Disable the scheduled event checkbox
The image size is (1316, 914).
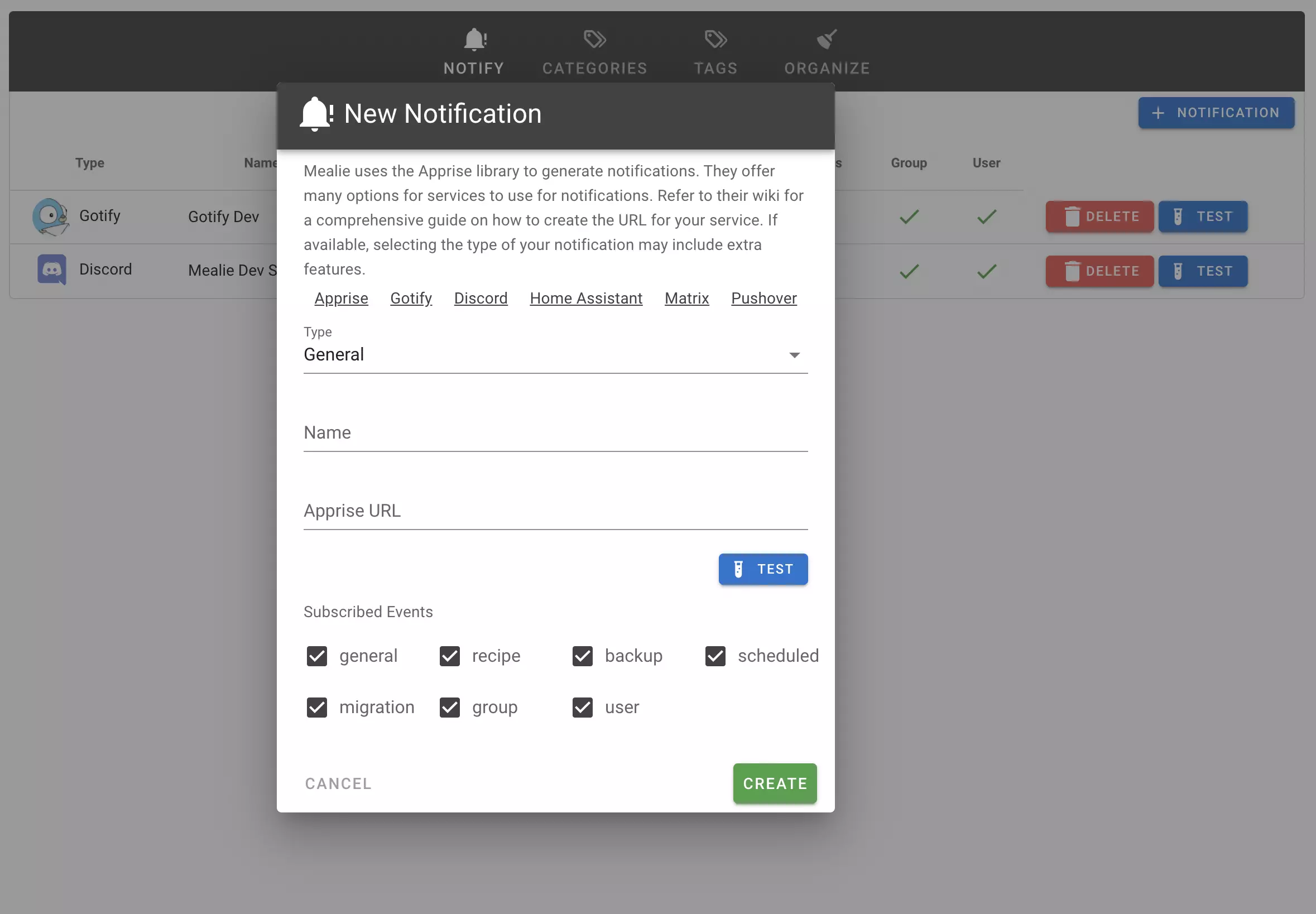715,656
